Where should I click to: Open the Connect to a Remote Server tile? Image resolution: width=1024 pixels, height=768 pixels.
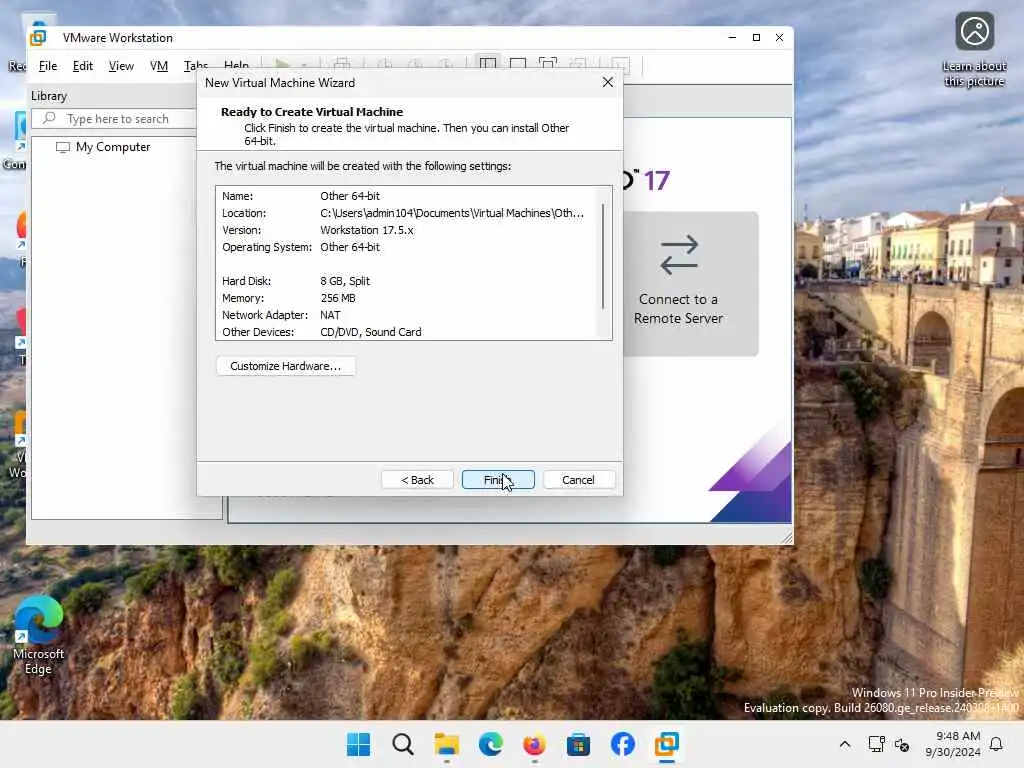point(691,283)
